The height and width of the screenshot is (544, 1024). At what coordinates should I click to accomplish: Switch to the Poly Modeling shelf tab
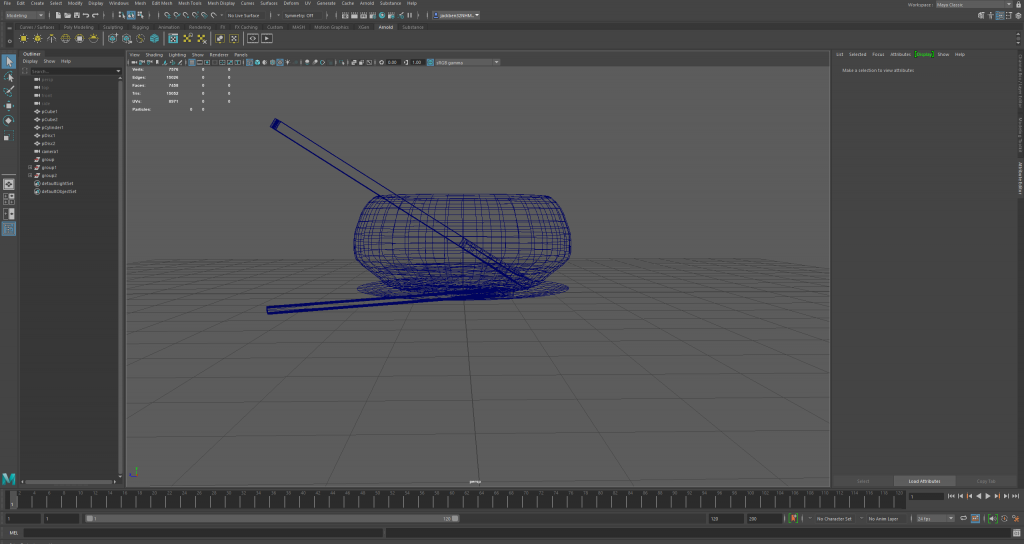click(78, 27)
